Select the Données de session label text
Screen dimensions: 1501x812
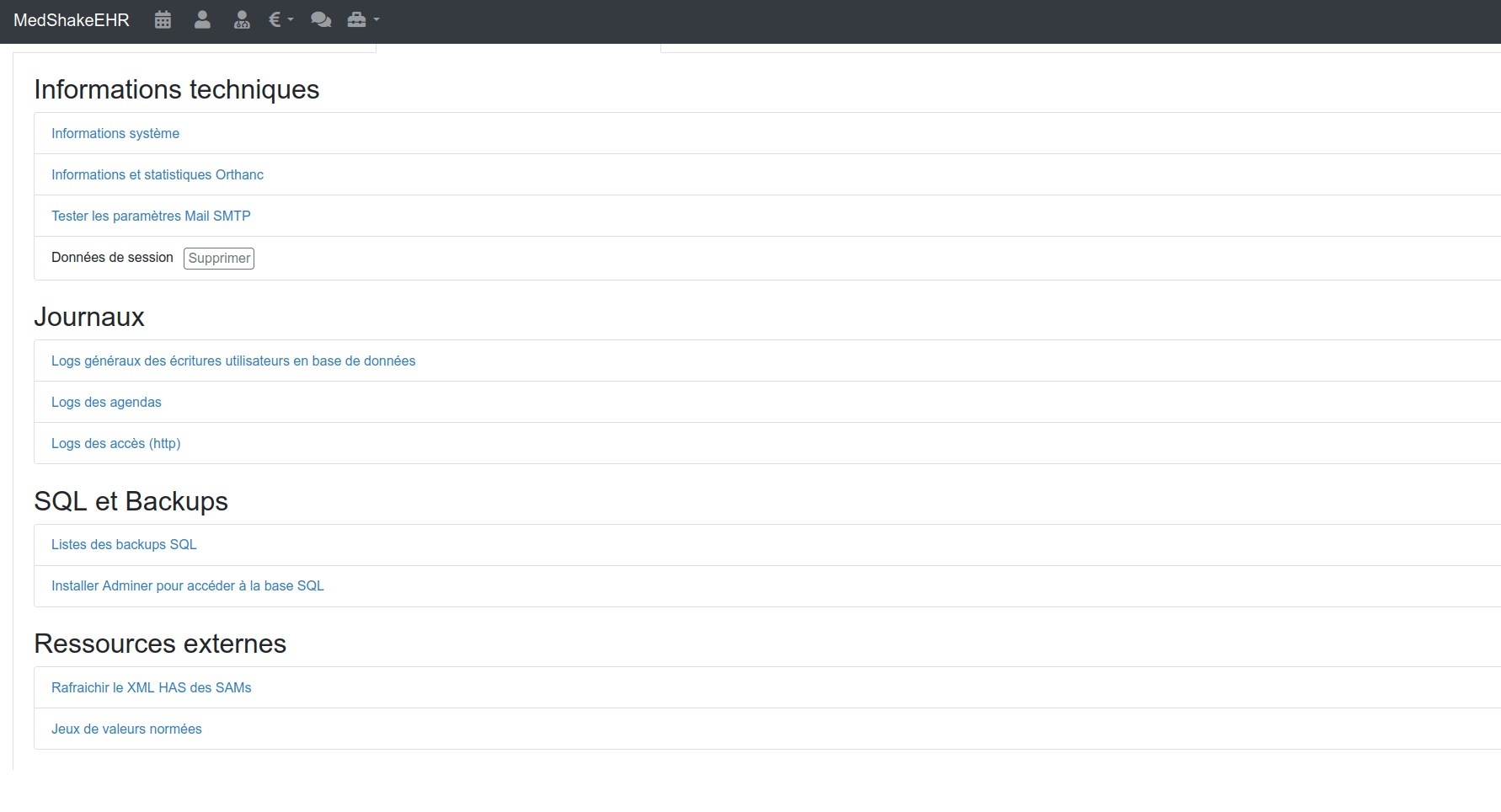click(112, 257)
